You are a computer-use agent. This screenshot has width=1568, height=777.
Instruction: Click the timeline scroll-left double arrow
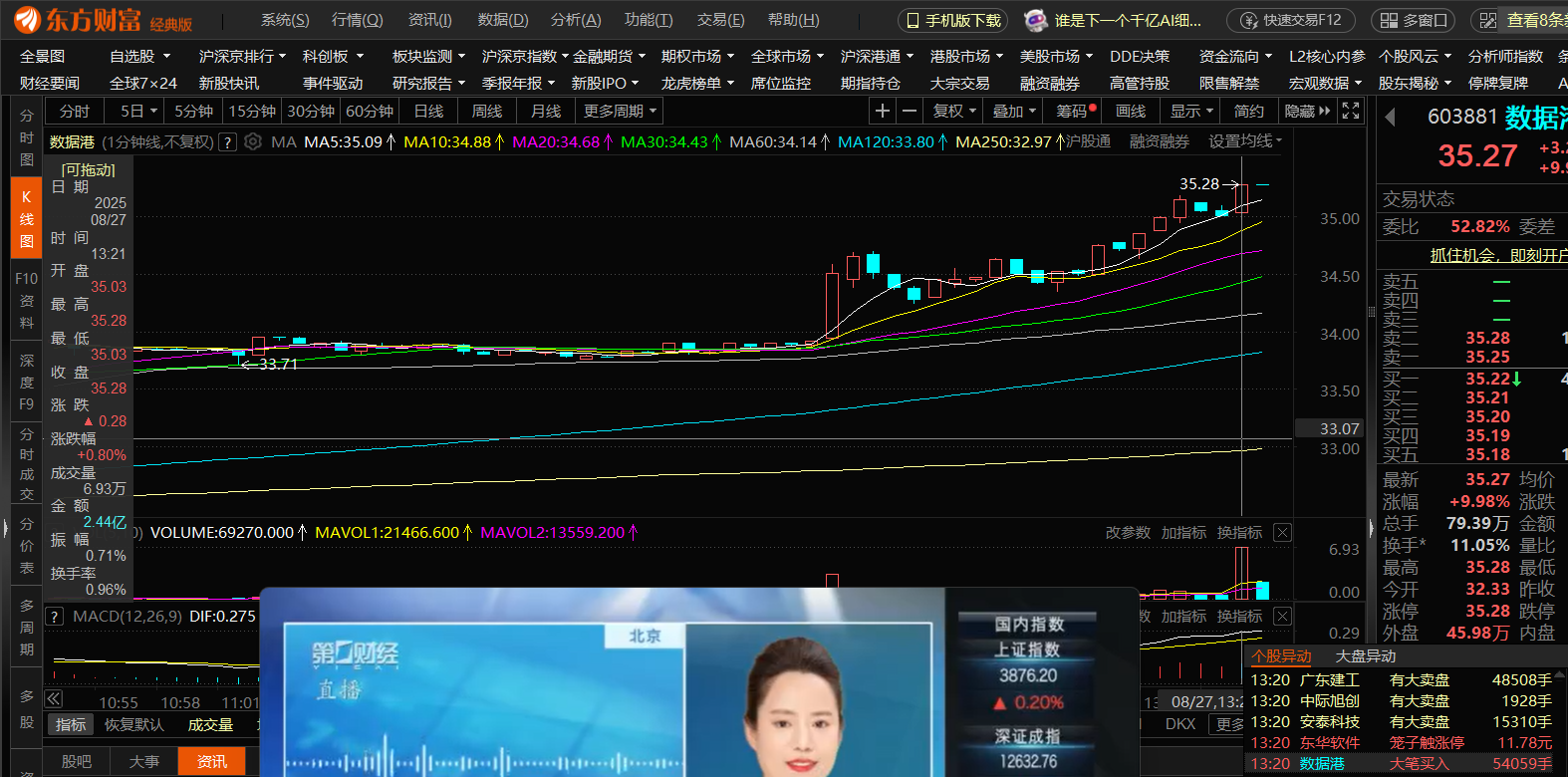54,699
